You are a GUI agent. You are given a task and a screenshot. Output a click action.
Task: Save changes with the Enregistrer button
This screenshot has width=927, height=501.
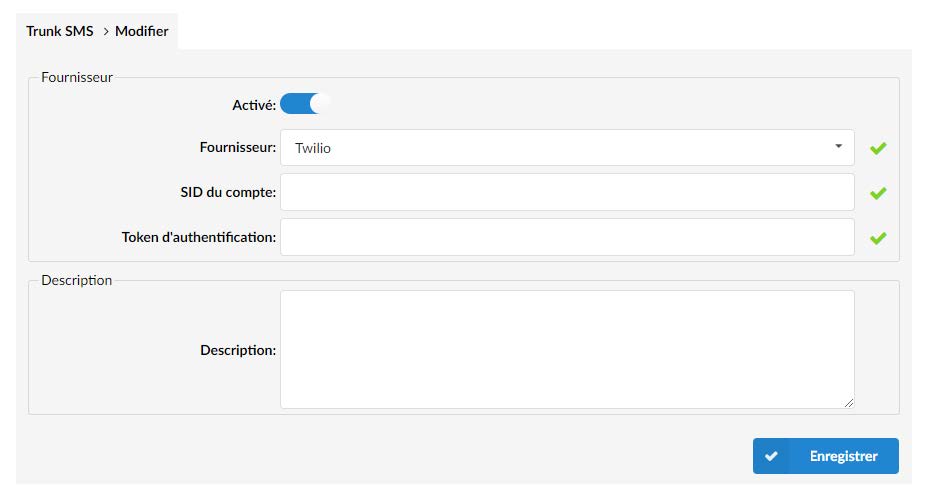[825, 456]
